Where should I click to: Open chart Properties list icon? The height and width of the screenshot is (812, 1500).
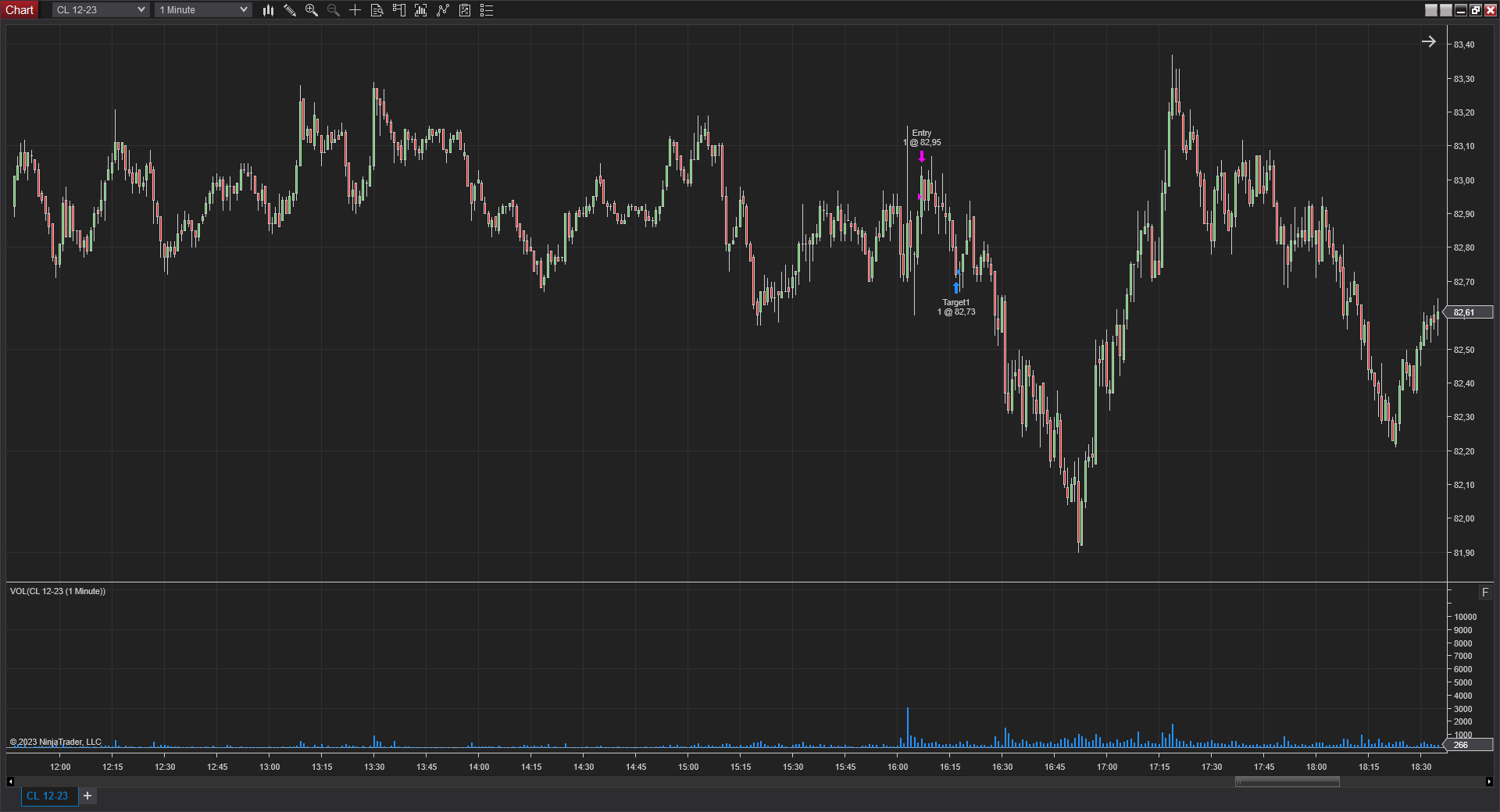tap(487, 10)
